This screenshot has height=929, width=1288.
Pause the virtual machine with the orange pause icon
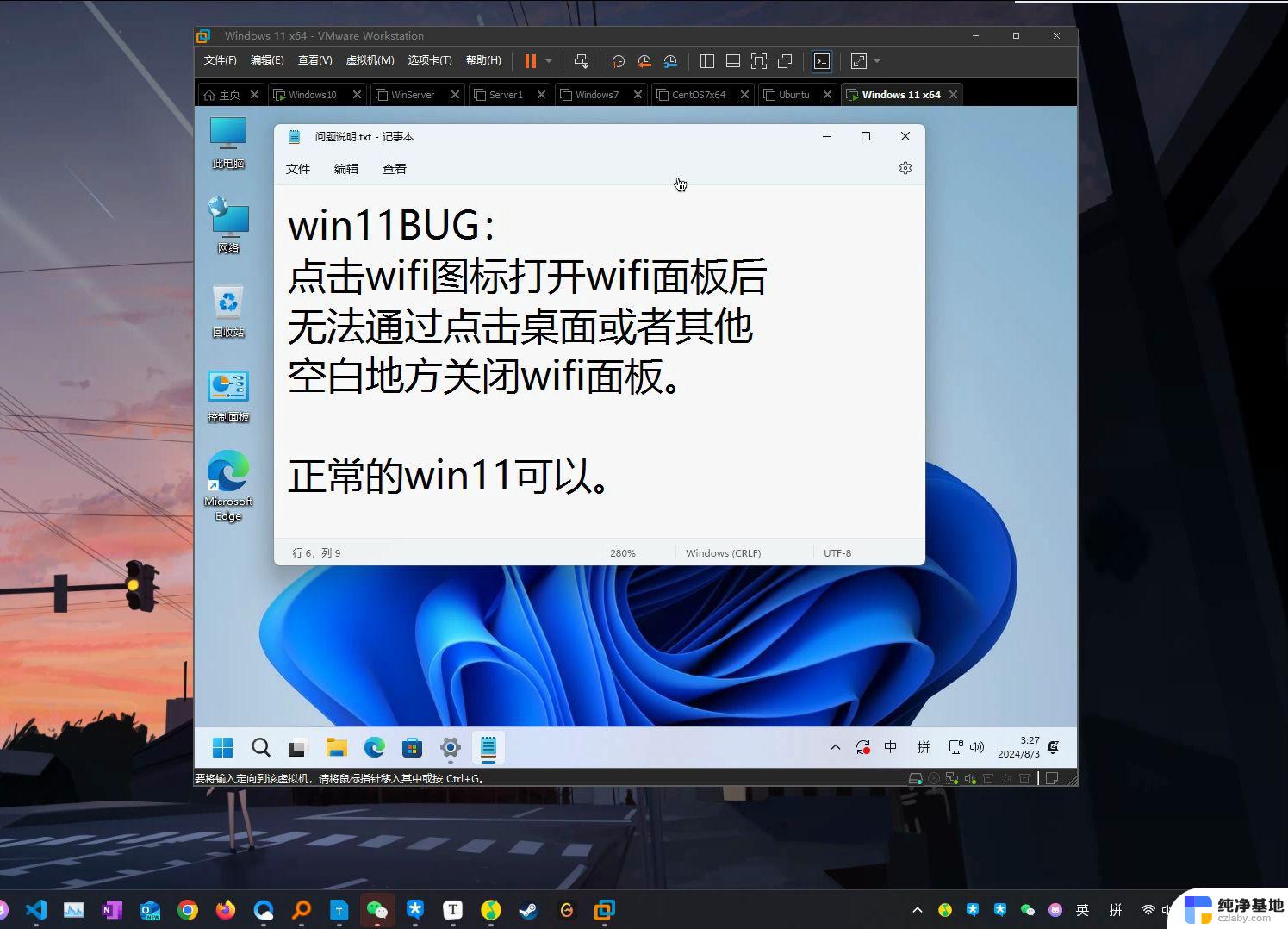point(530,61)
